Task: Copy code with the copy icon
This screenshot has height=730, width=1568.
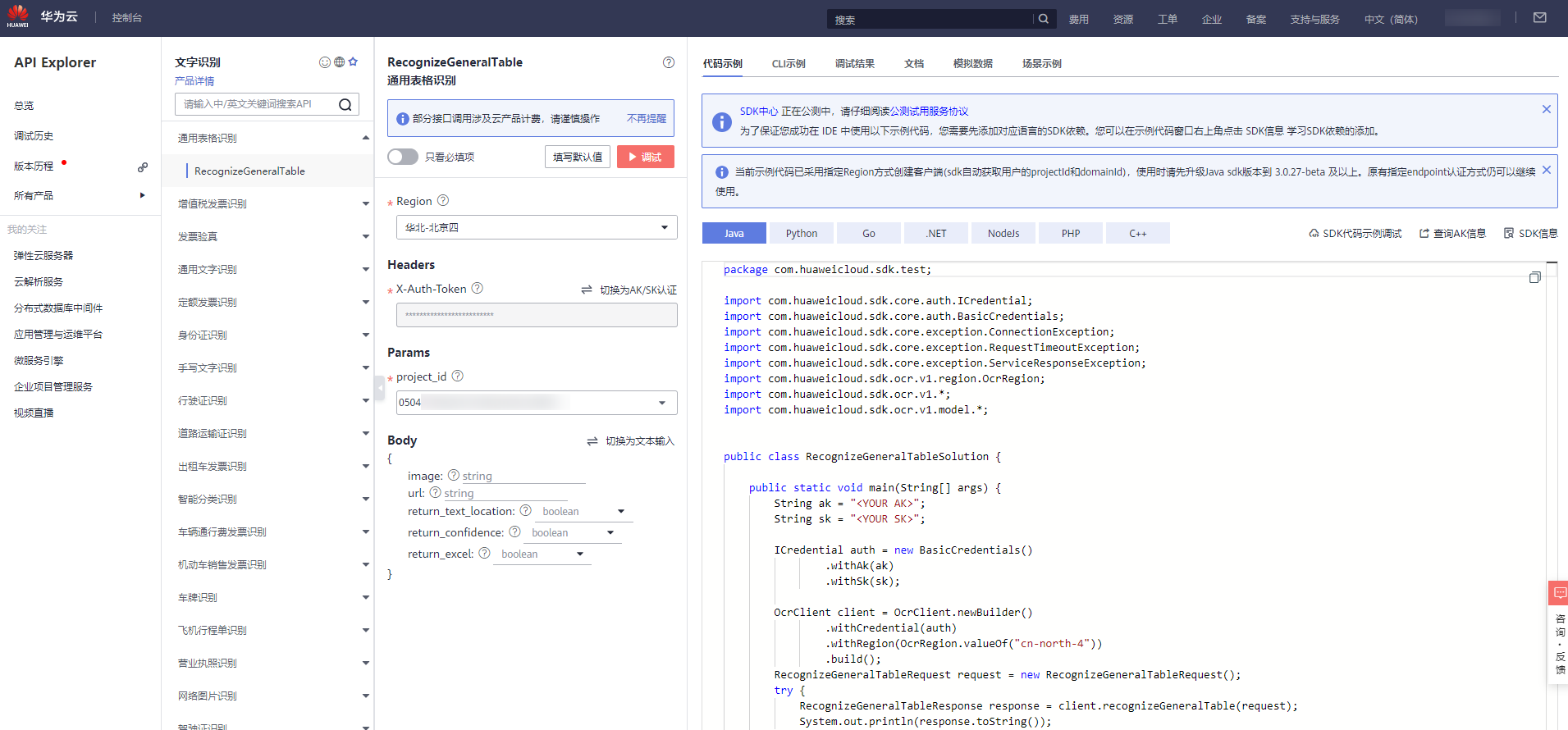Action: (1535, 277)
